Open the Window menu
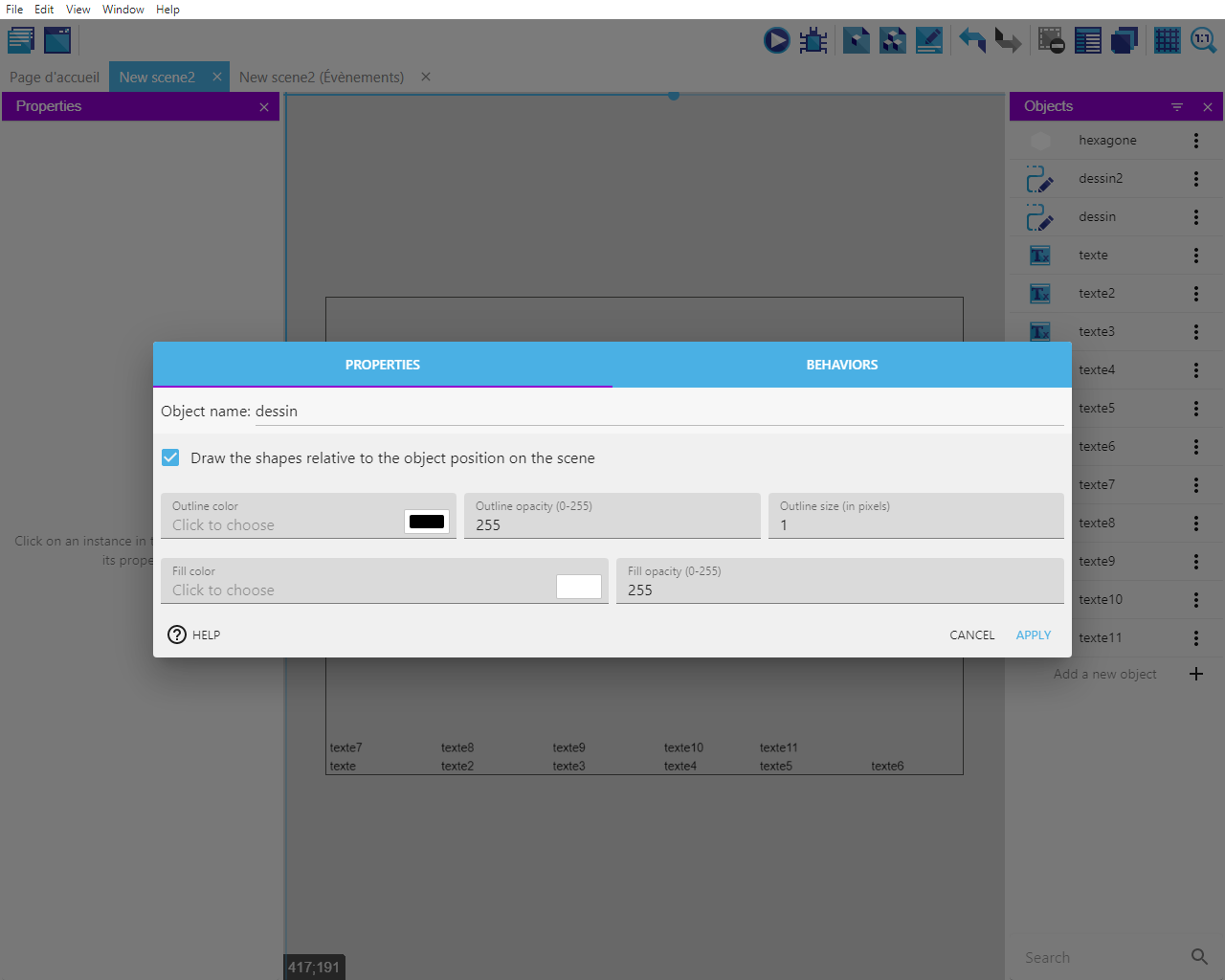The width and height of the screenshot is (1225, 980). pos(122,10)
